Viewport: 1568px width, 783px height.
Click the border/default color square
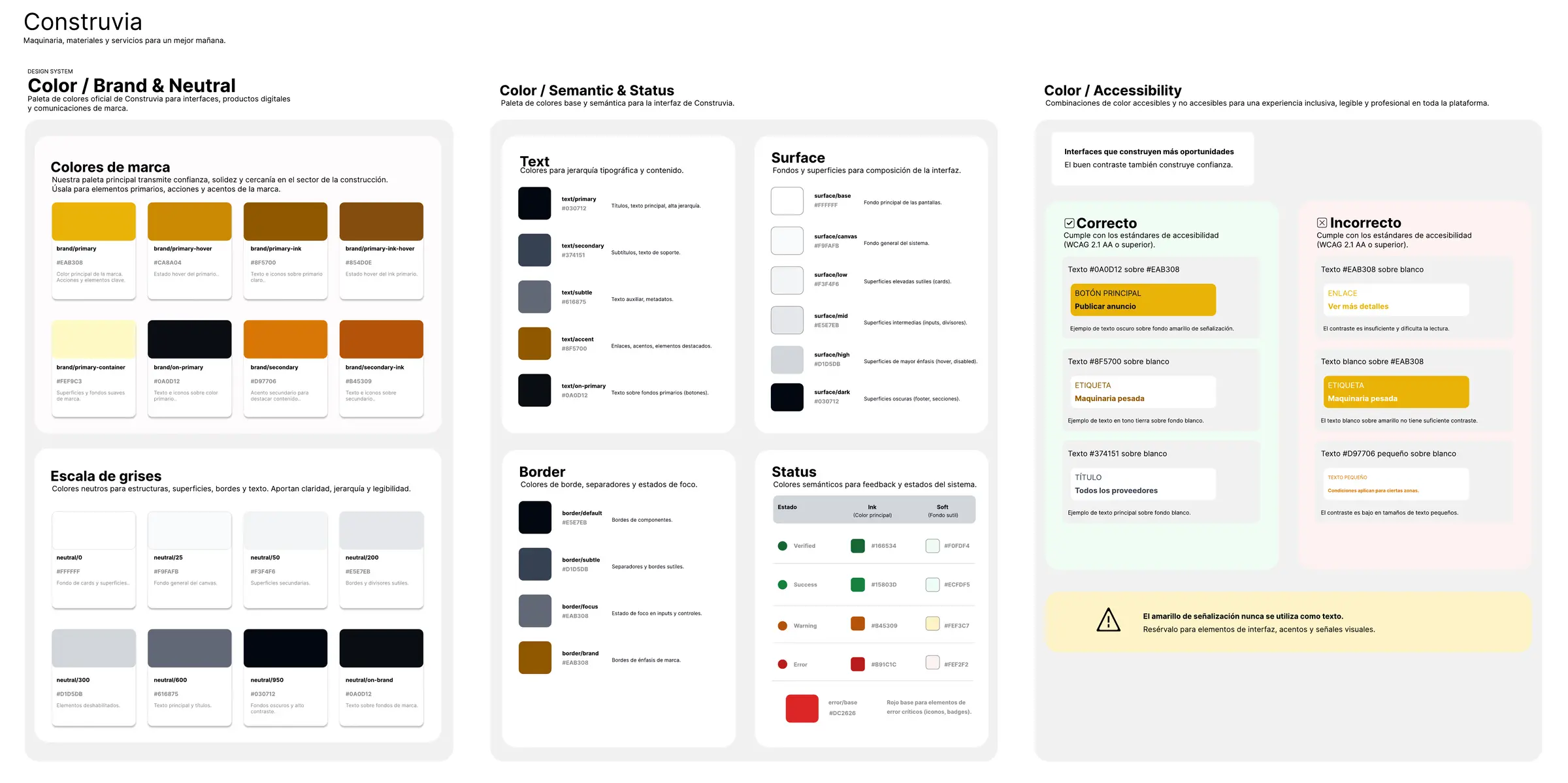535,517
